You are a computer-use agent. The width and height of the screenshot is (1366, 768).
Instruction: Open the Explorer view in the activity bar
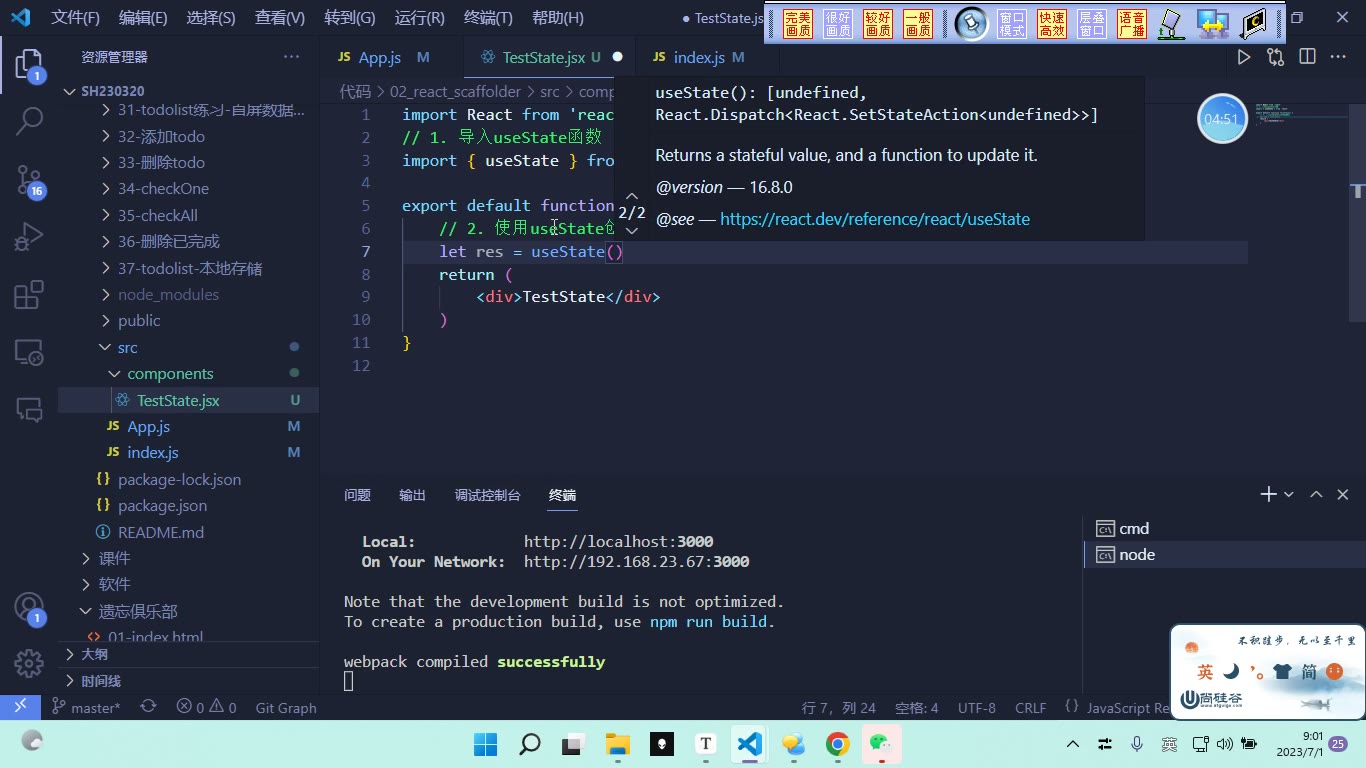tap(29, 65)
